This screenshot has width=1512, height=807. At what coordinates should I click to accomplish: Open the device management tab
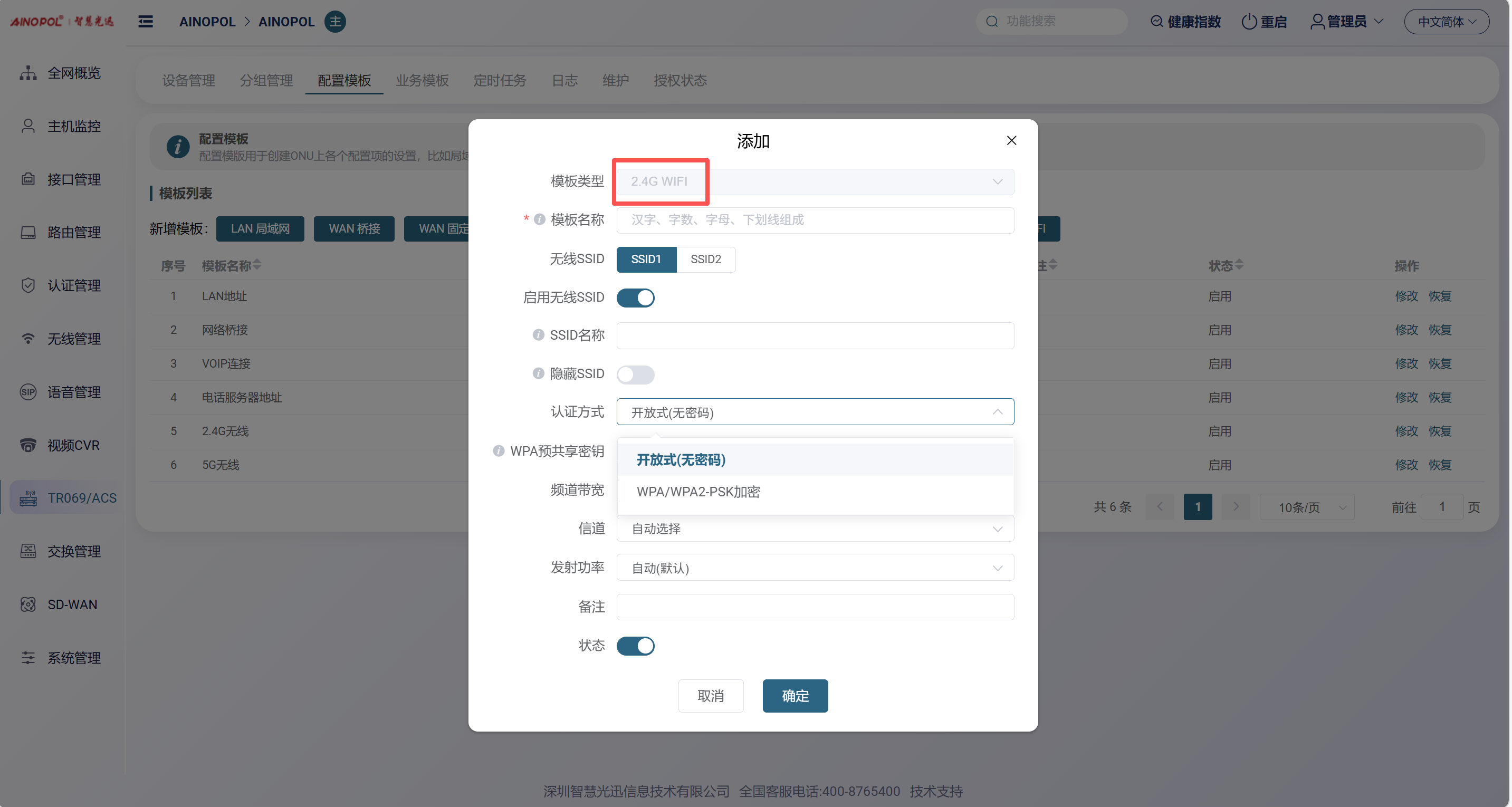point(188,80)
